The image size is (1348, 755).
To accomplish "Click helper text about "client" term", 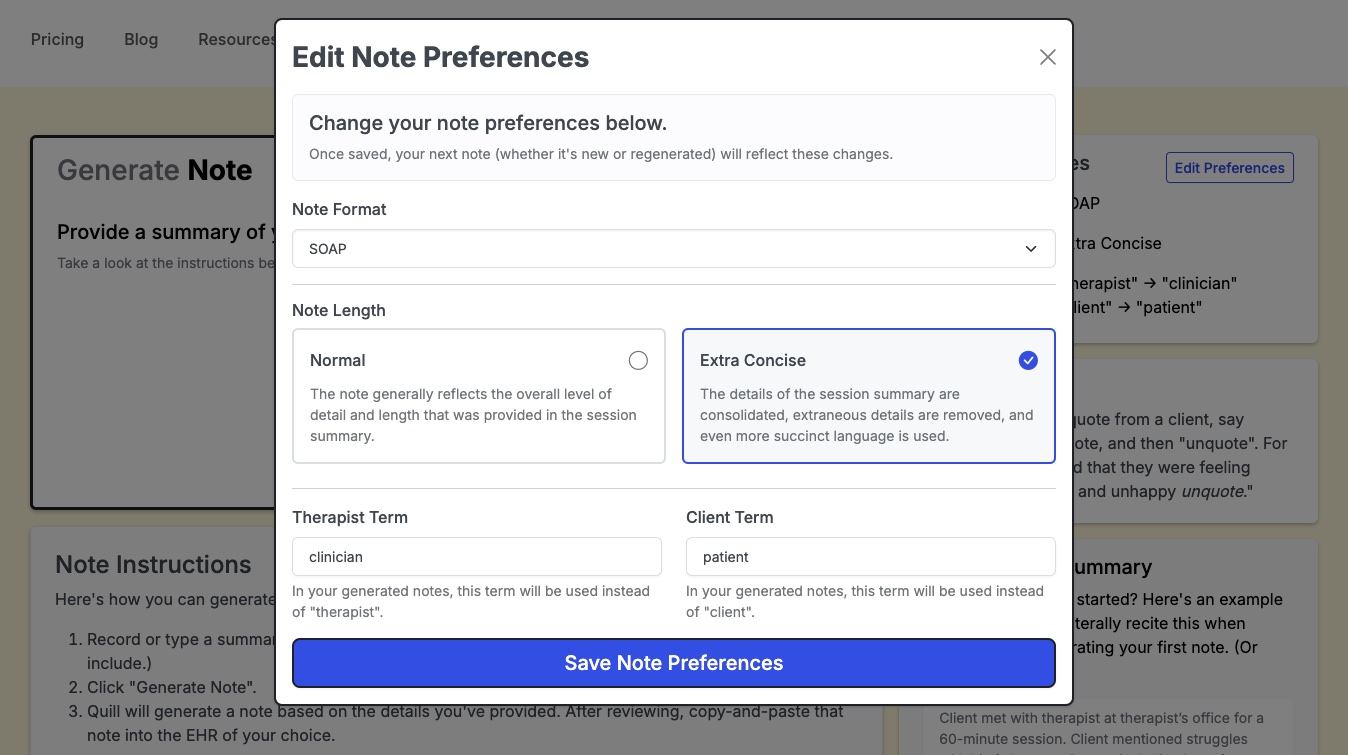I will [865, 601].
